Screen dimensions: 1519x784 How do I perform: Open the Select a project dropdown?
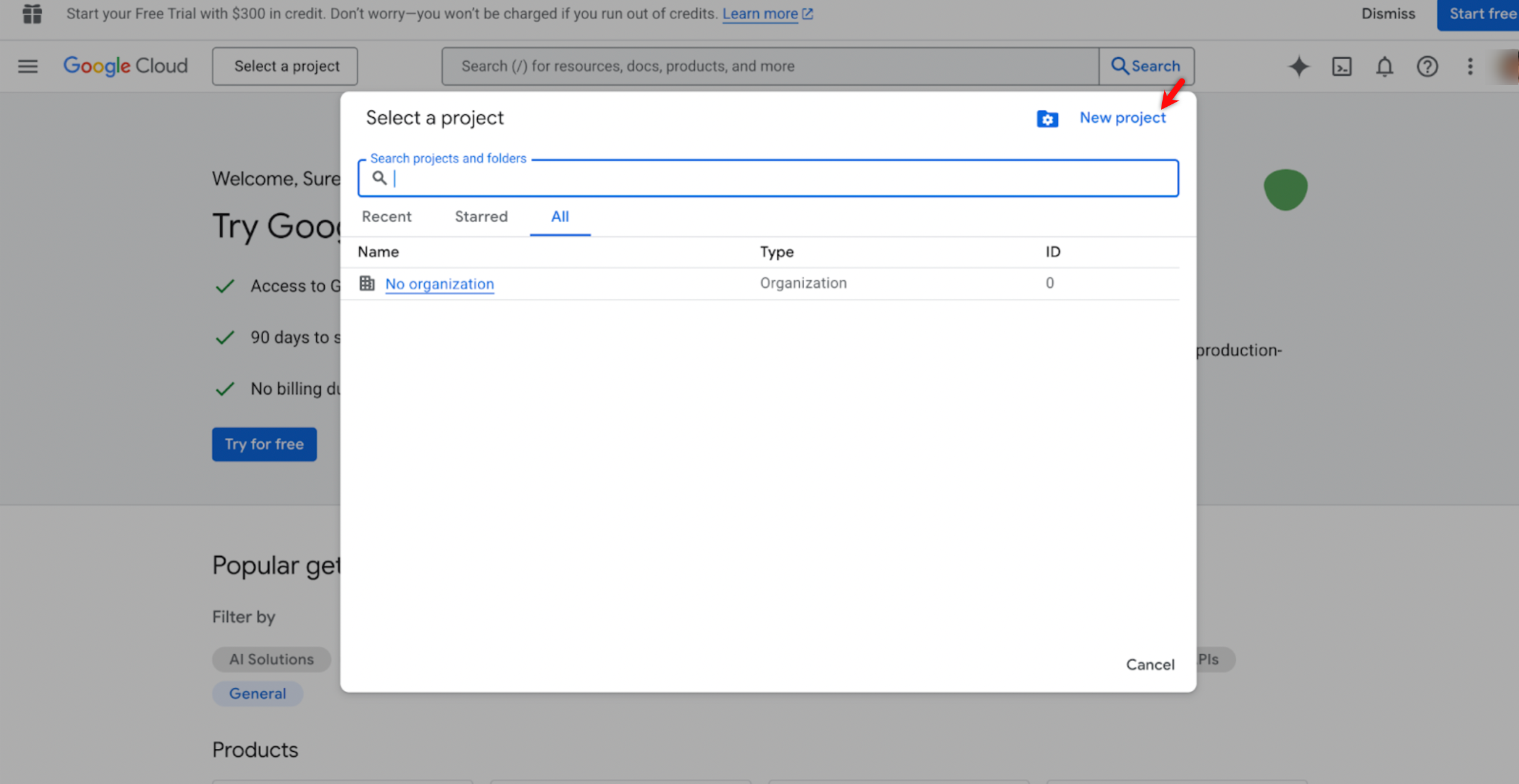[x=285, y=66]
